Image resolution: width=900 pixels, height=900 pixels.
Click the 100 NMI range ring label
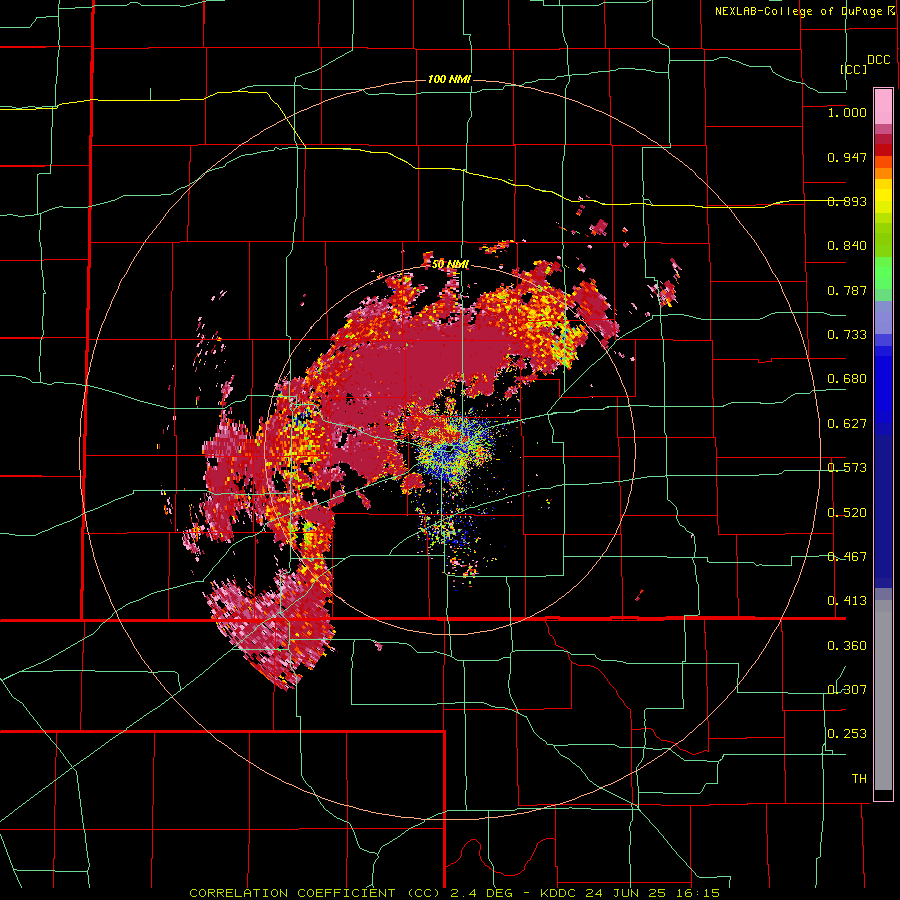[449, 79]
